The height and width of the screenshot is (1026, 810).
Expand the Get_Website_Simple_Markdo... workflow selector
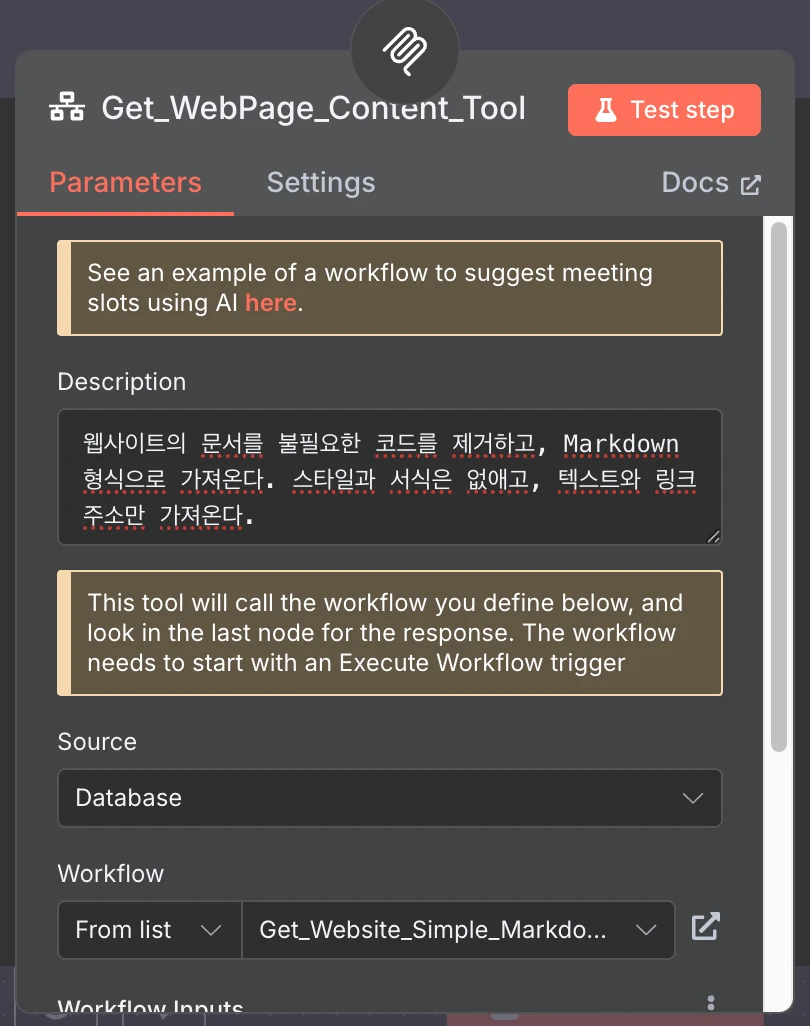click(x=458, y=930)
